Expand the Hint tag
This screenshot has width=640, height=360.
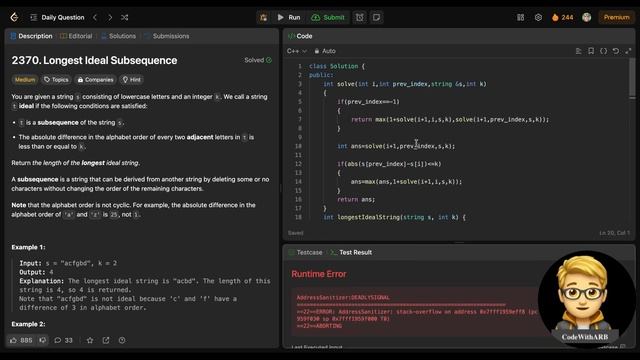pyautogui.click(x=131, y=80)
